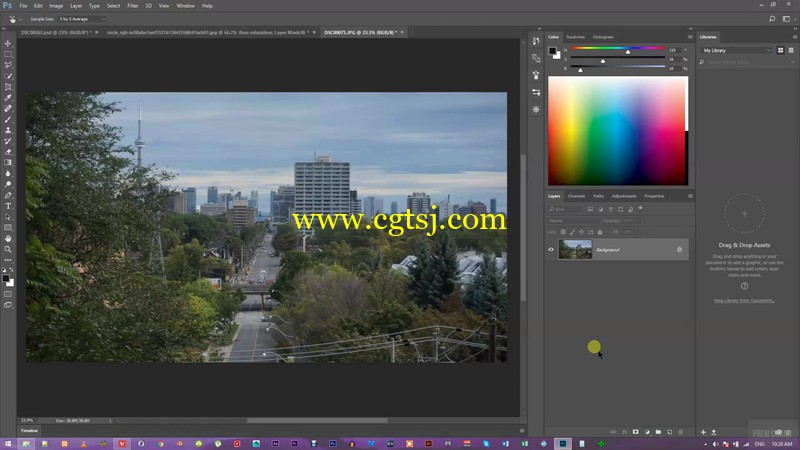This screenshot has width=800, height=450.
Task: Select the Dodge tool
Action: [8, 184]
